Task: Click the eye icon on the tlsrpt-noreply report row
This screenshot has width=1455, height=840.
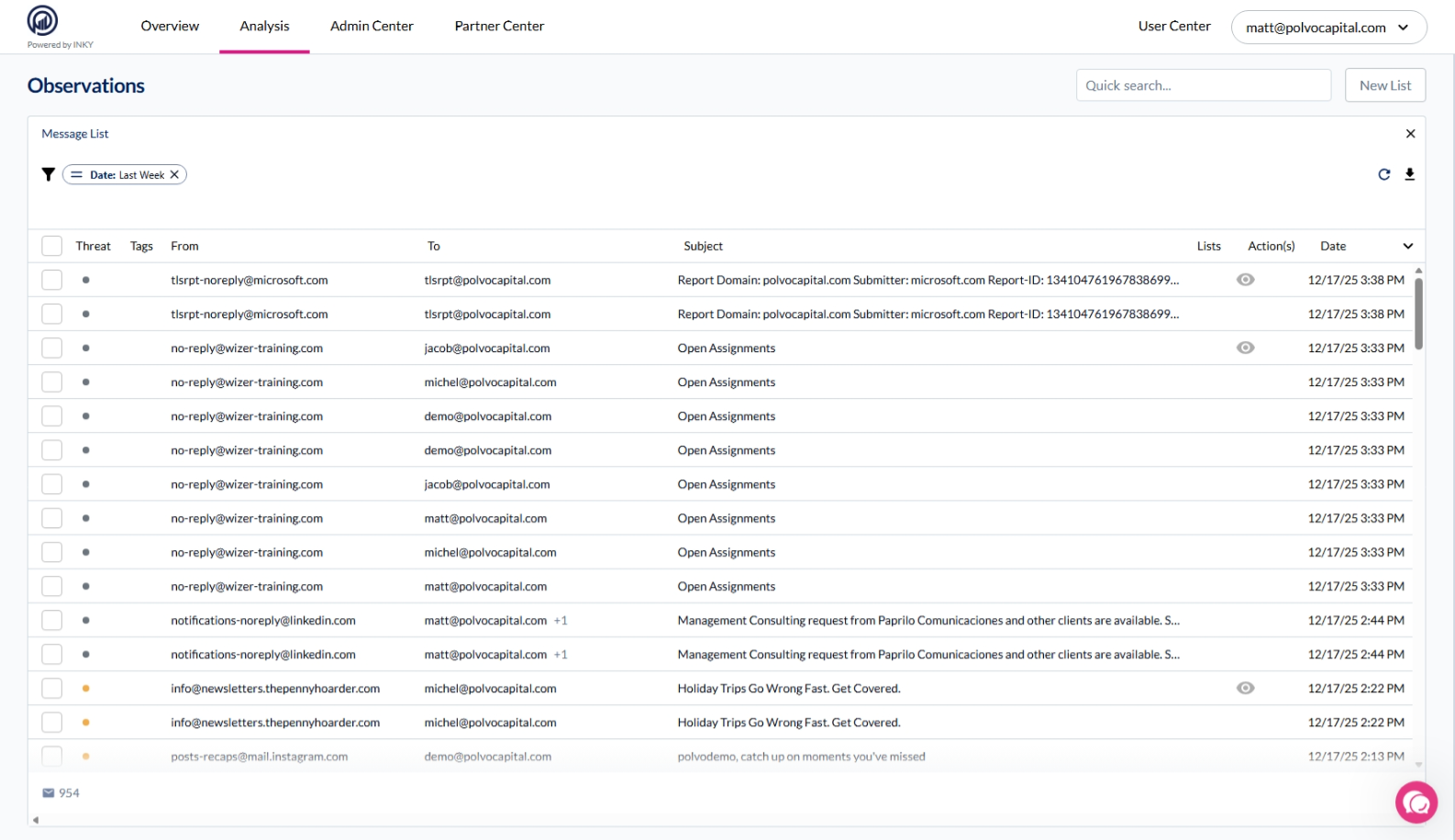Action: [x=1245, y=280]
